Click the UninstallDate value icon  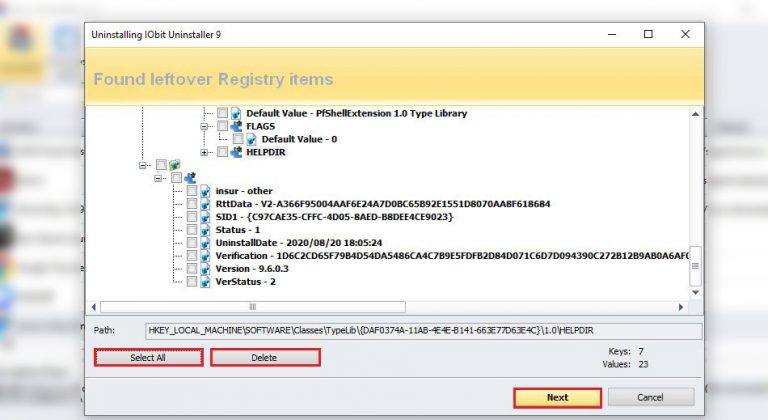tap(207, 243)
